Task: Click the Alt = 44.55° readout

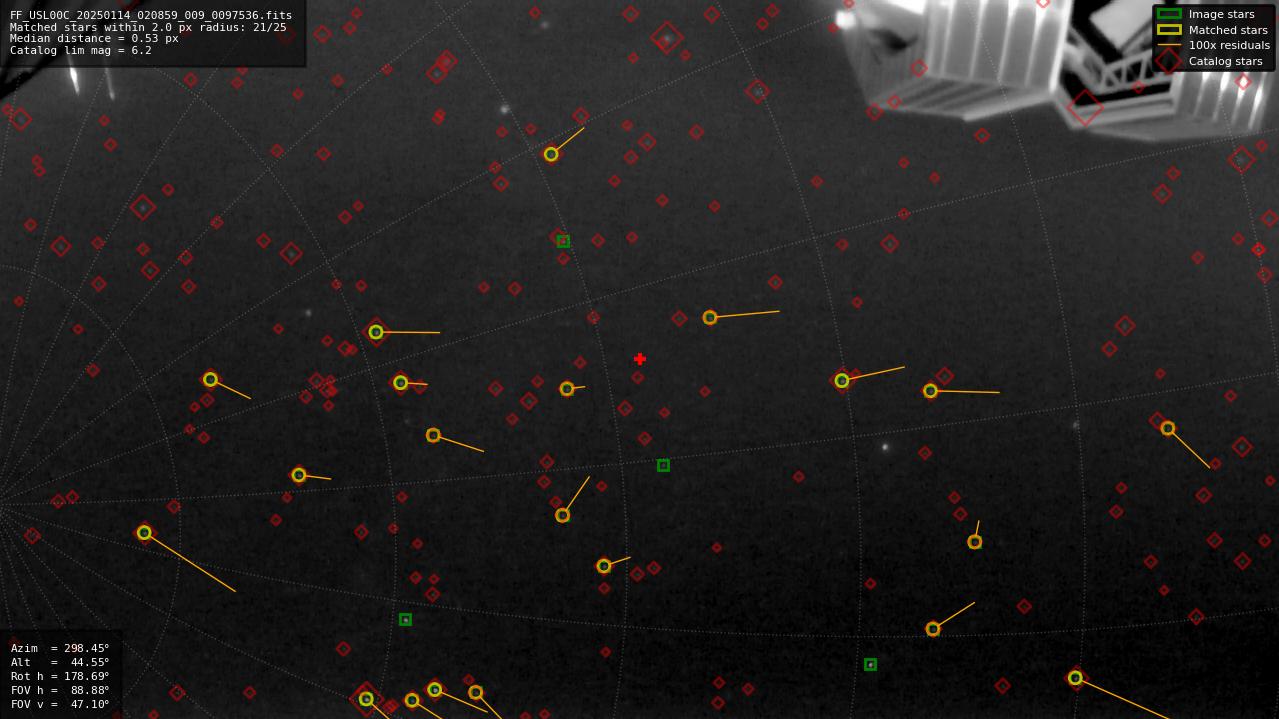Action: 60,662
